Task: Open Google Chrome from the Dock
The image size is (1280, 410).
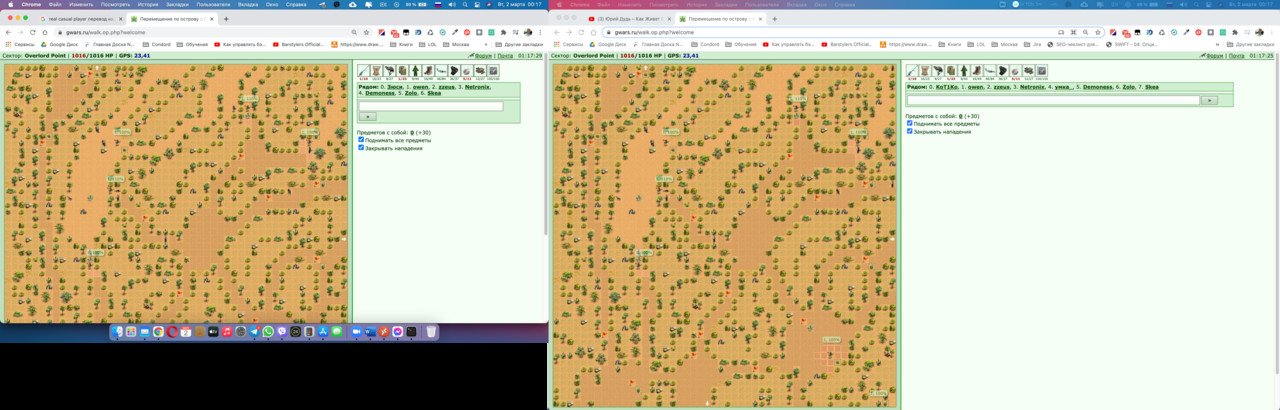Action: (x=158, y=331)
